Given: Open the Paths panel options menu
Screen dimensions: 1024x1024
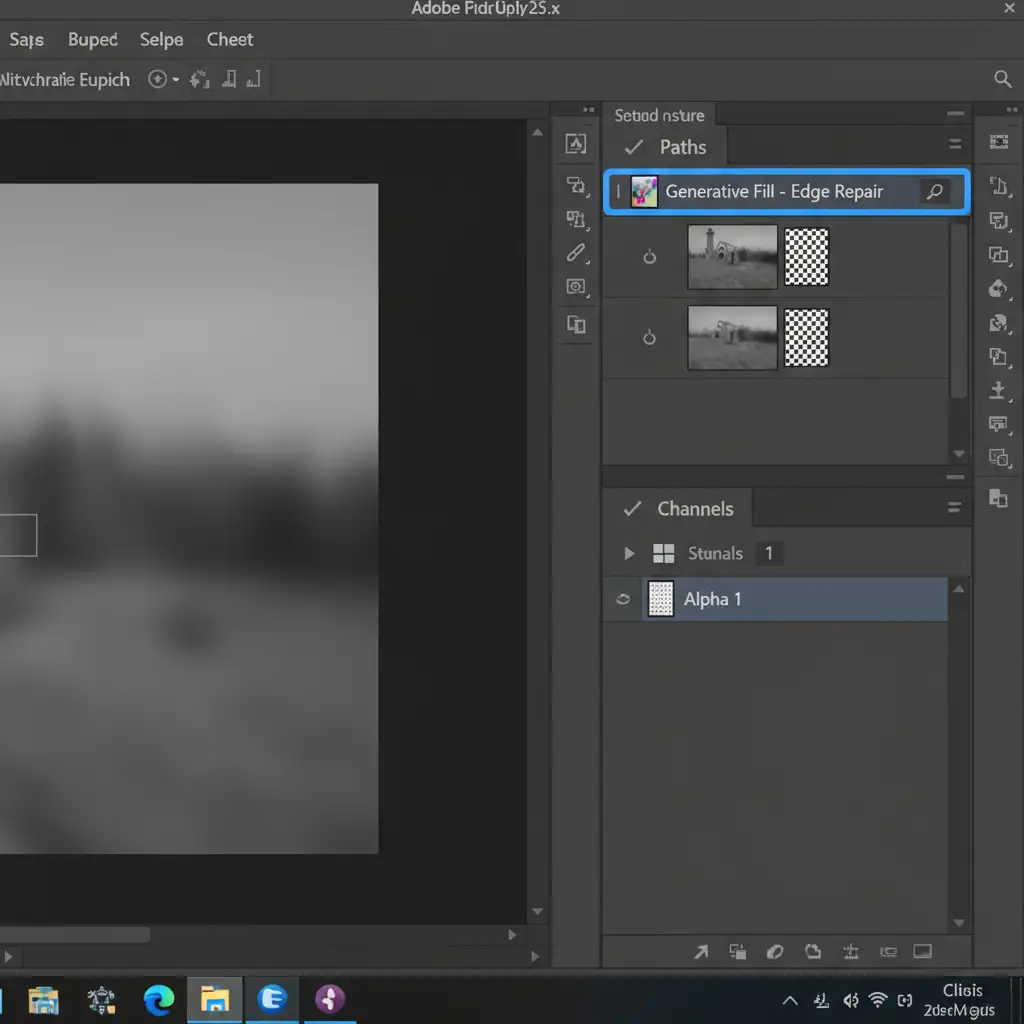Looking at the screenshot, I should pos(954,145).
